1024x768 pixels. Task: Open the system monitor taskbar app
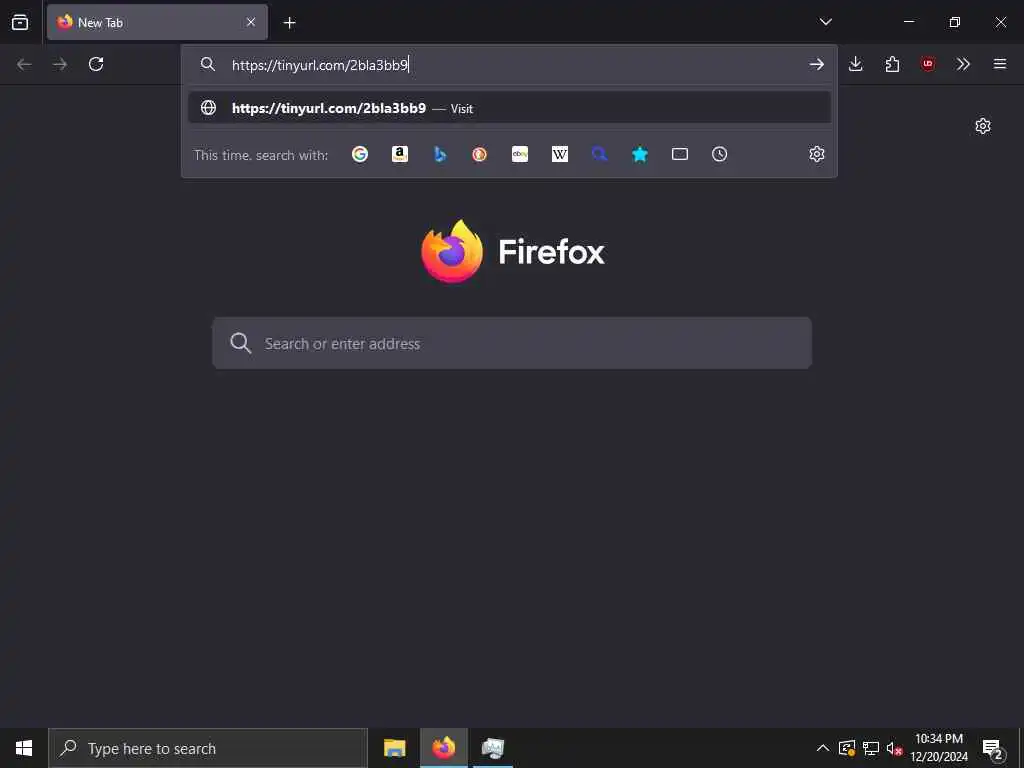click(x=493, y=748)
